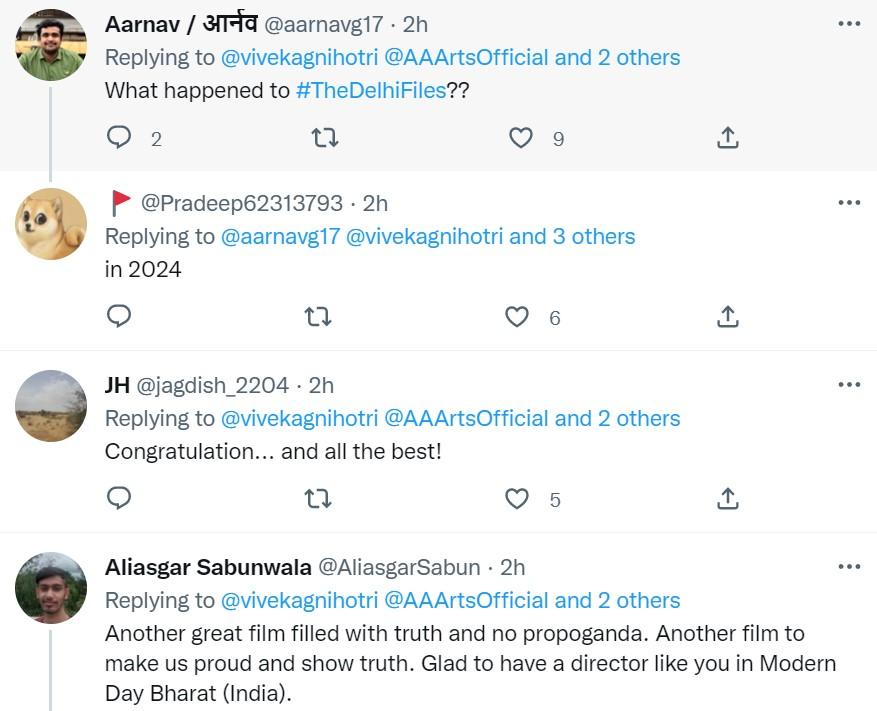
Task: Click the reply icon on Pradeep's reply
Action: tap(119, 317)
